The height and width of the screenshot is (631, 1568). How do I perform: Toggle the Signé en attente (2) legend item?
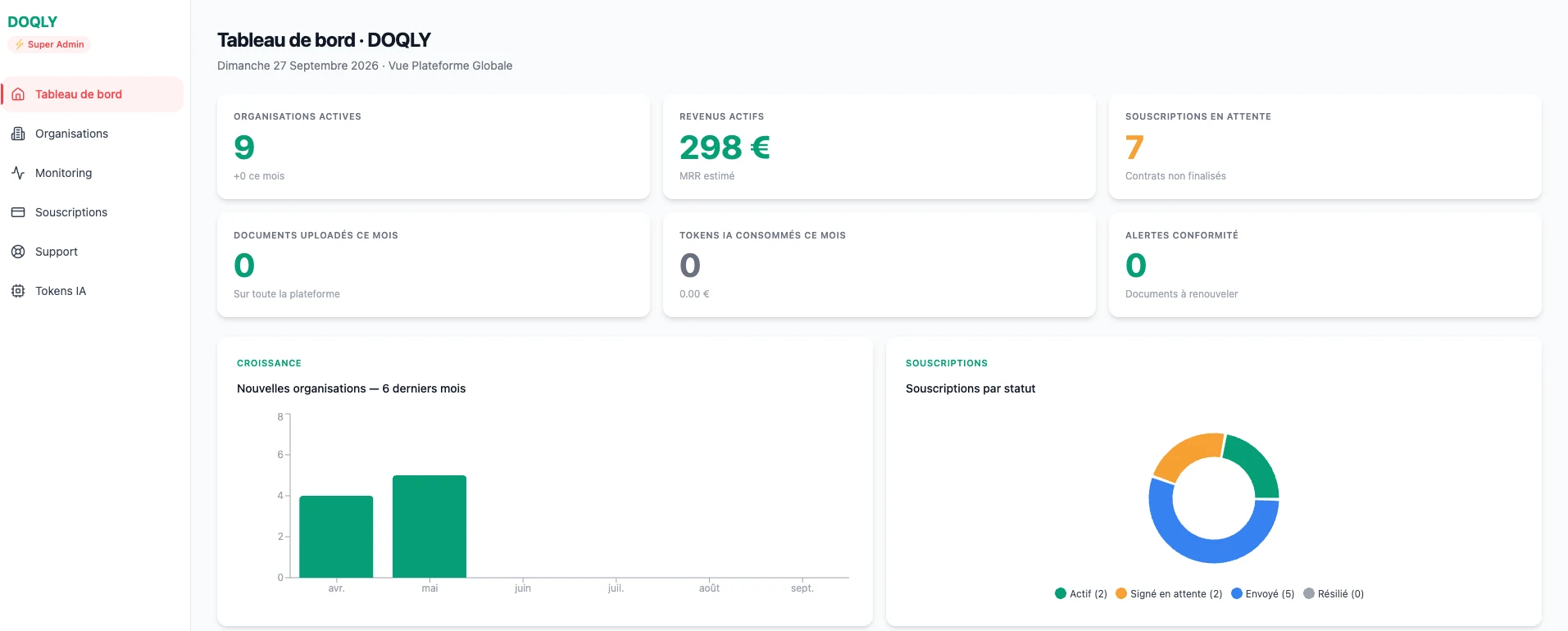tap(1169, 594)
